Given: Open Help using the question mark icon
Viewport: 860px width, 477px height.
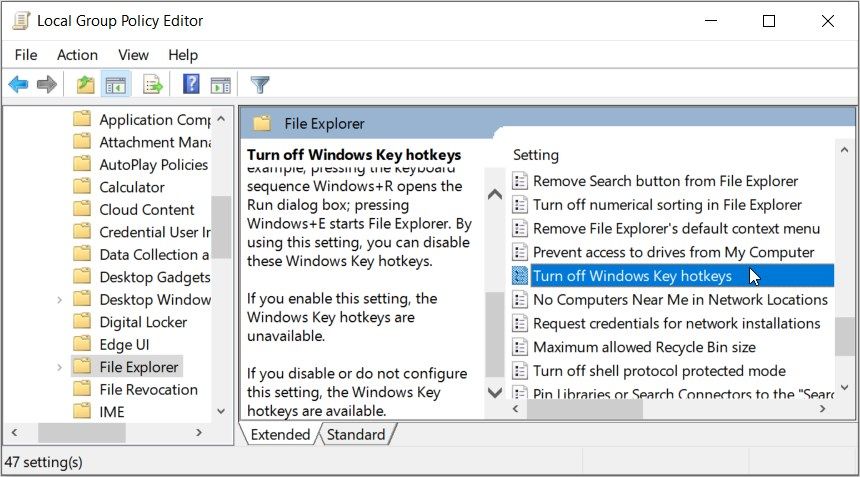Looking at the screenshot, I should point(191,85).
